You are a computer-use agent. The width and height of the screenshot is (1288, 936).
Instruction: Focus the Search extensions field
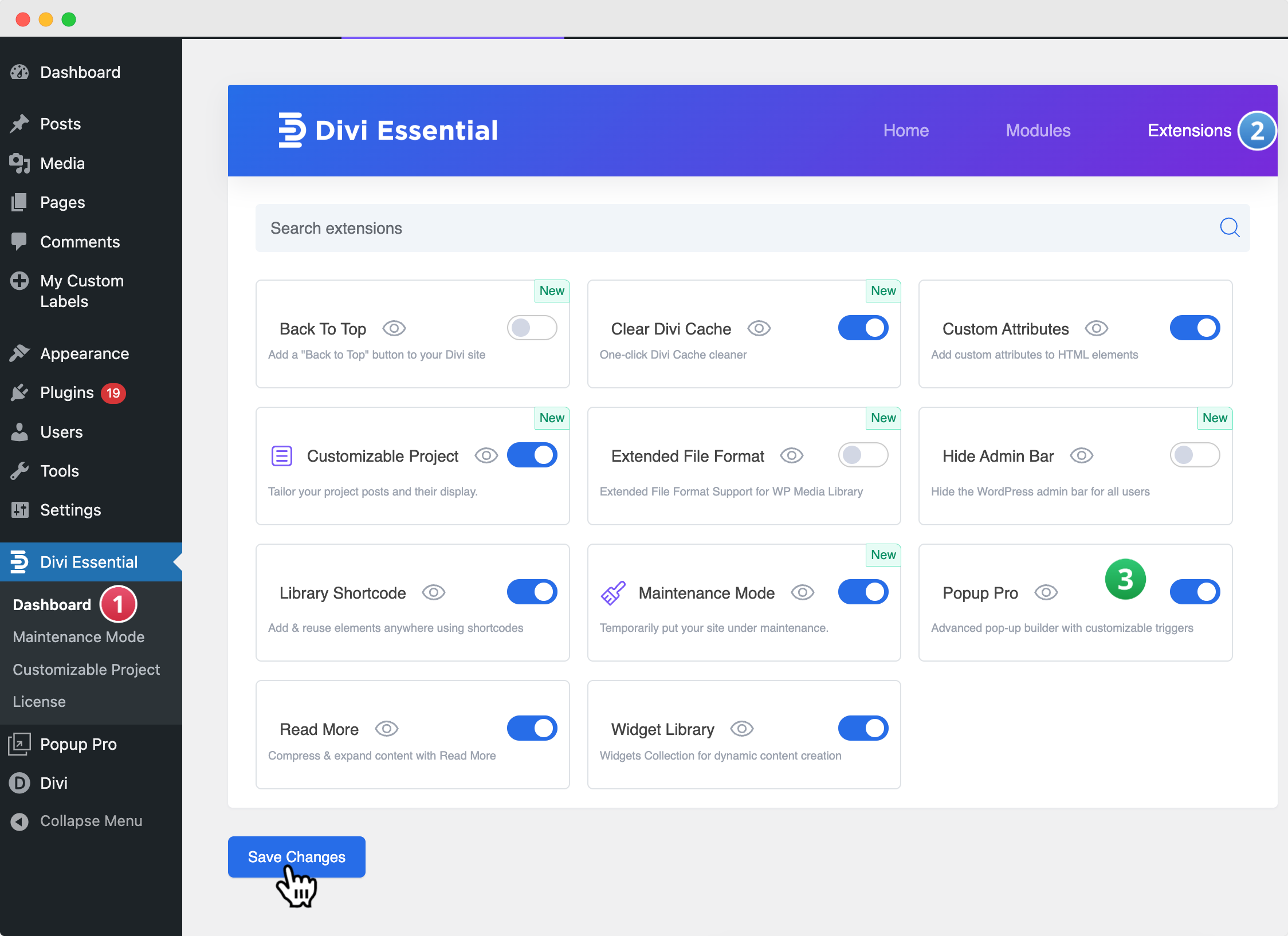[753, 228]
